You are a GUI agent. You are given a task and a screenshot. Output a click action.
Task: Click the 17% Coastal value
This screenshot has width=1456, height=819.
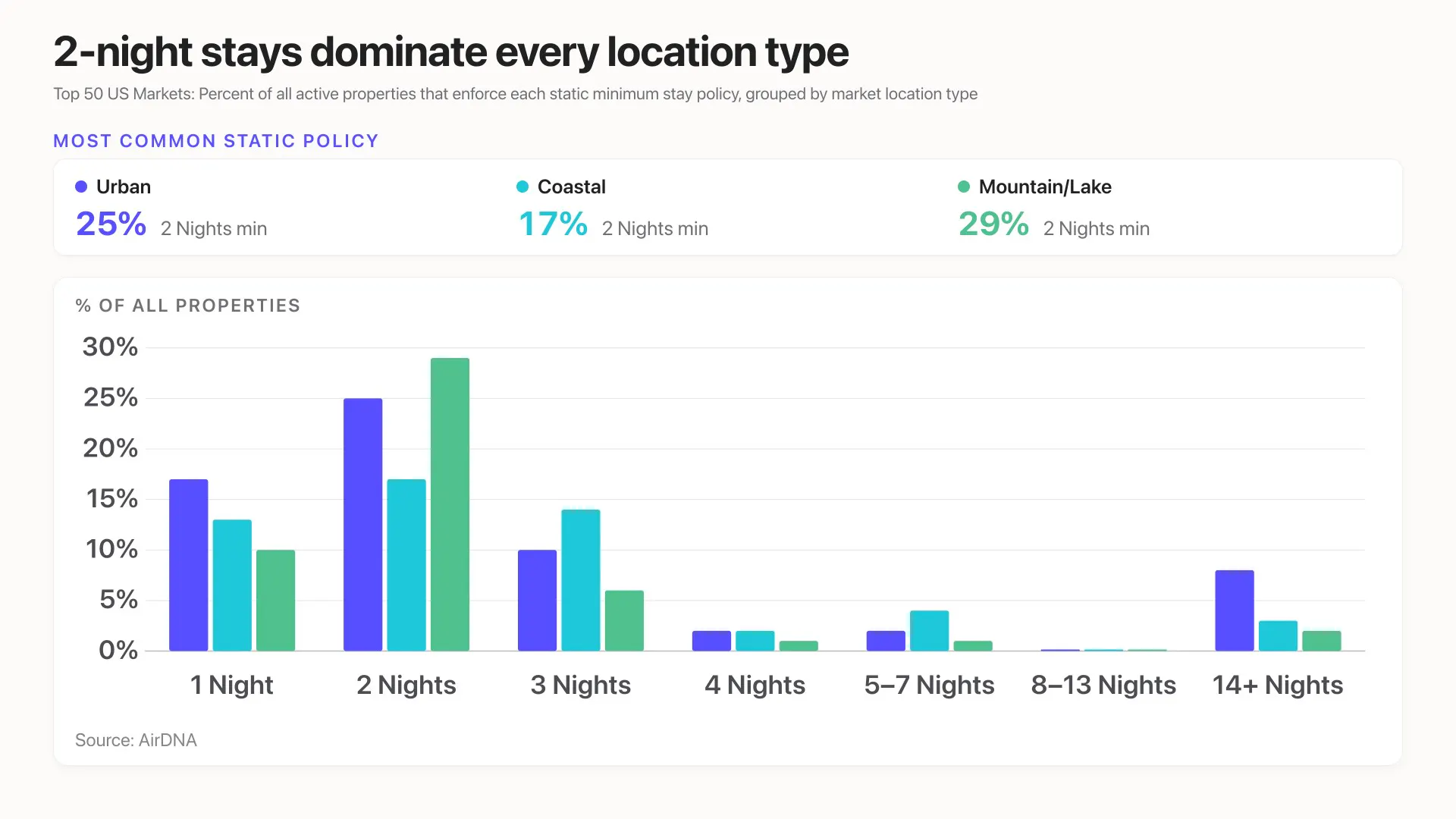point(553,224)
